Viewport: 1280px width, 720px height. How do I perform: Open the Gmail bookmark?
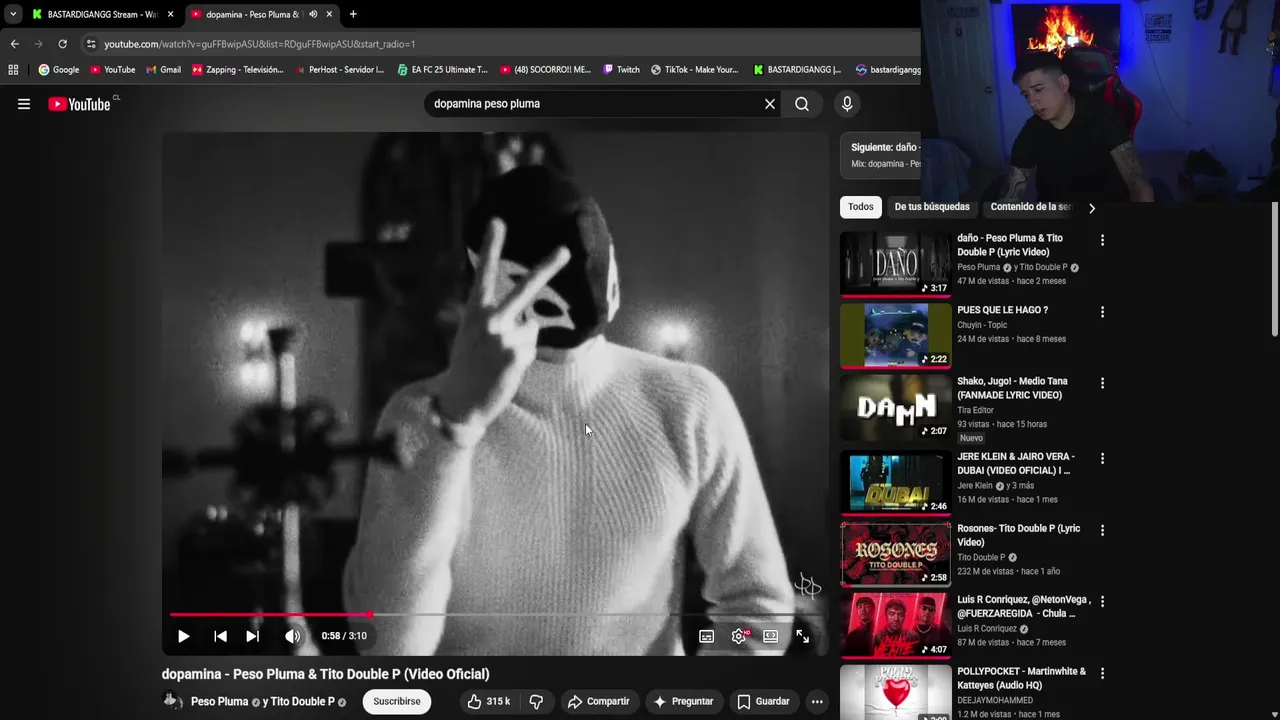(x=163, y=70)
